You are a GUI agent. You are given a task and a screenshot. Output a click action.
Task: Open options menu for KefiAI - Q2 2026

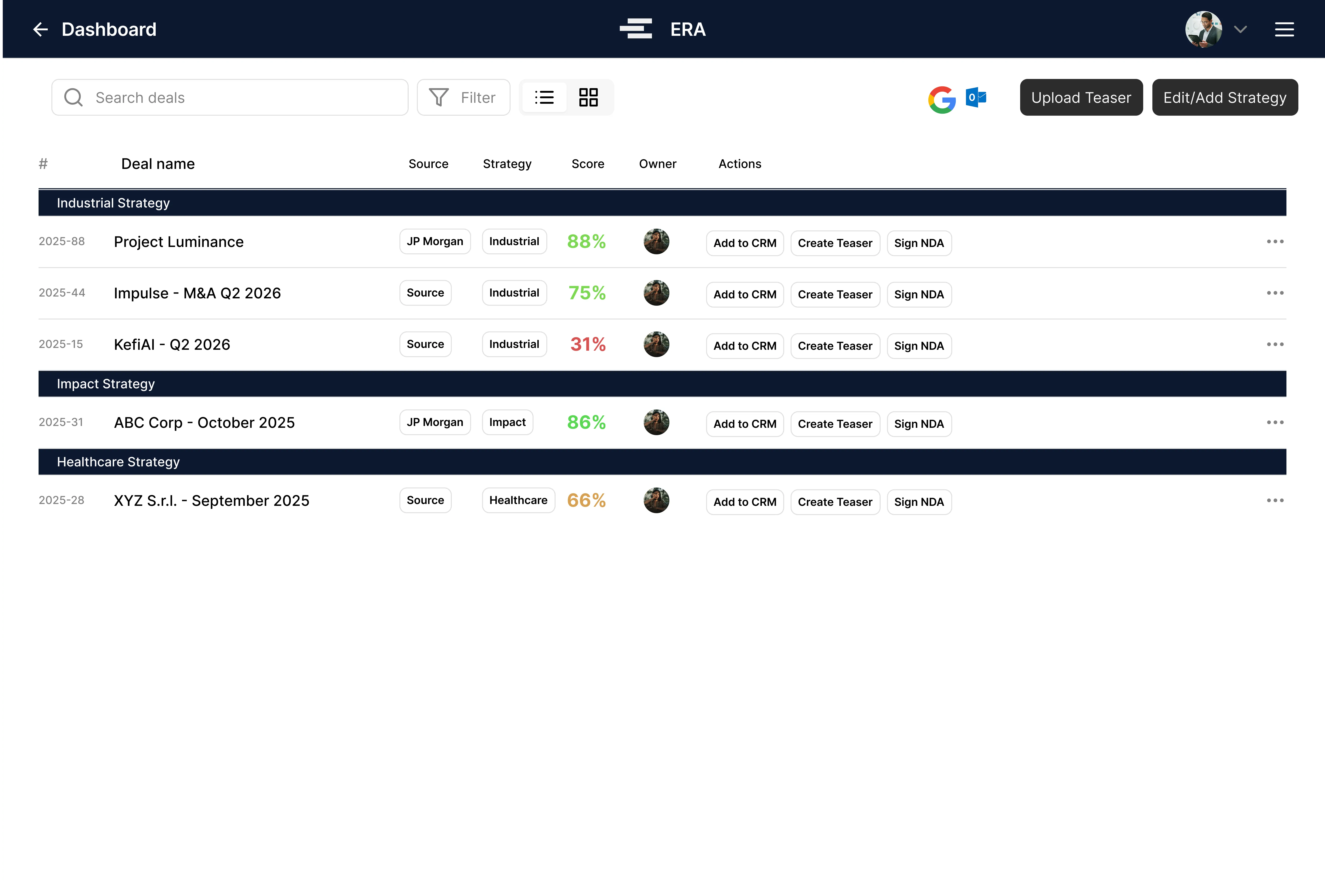point(1275,344)
